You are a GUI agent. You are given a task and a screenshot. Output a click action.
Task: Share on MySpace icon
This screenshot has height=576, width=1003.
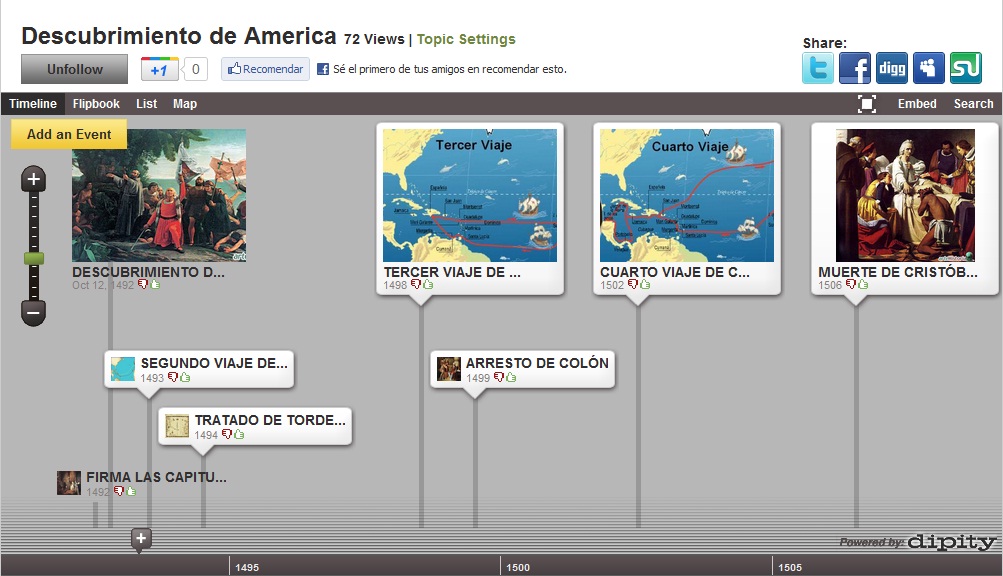coord(929,68)
